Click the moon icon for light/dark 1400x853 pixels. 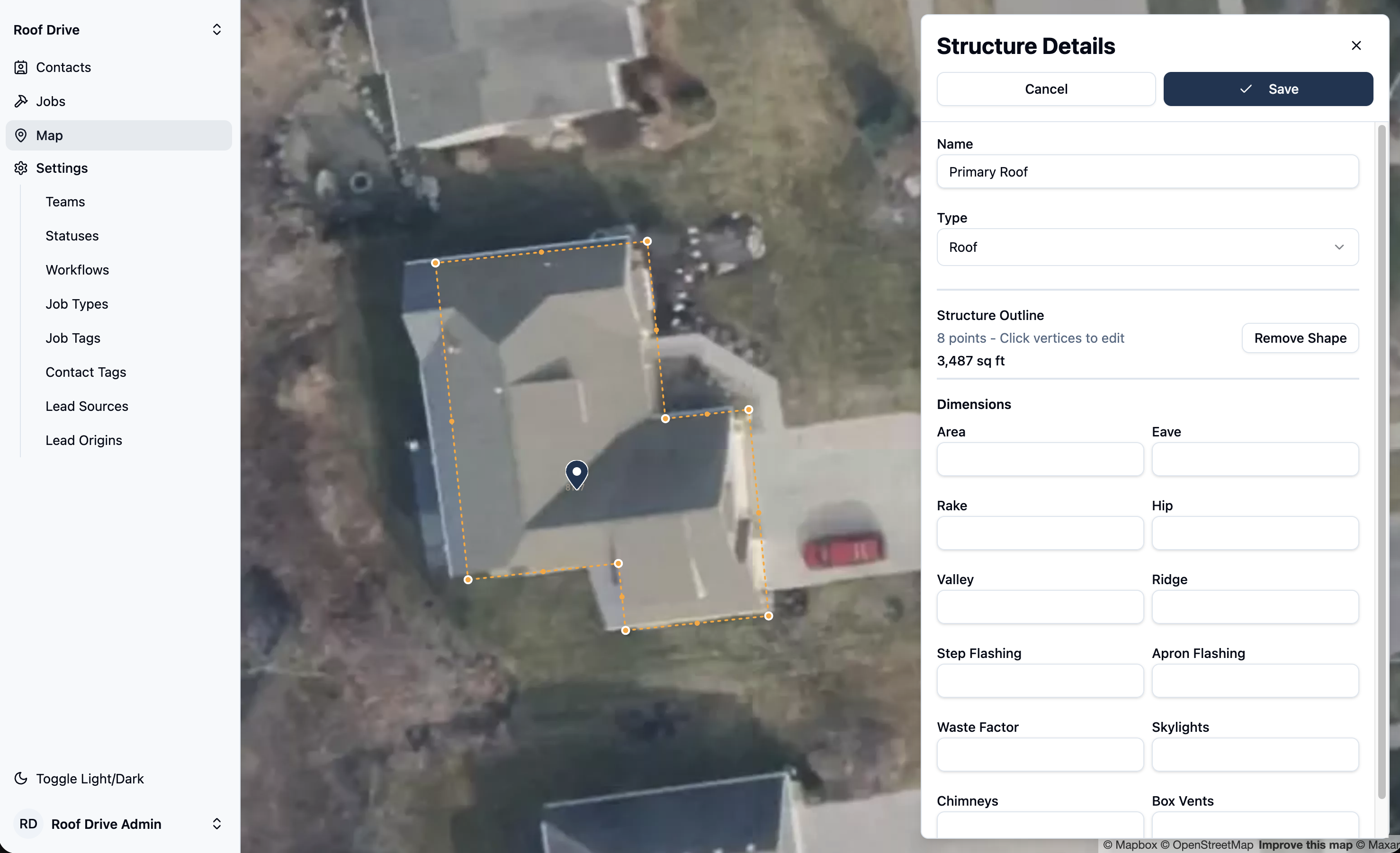pos(20,778)
